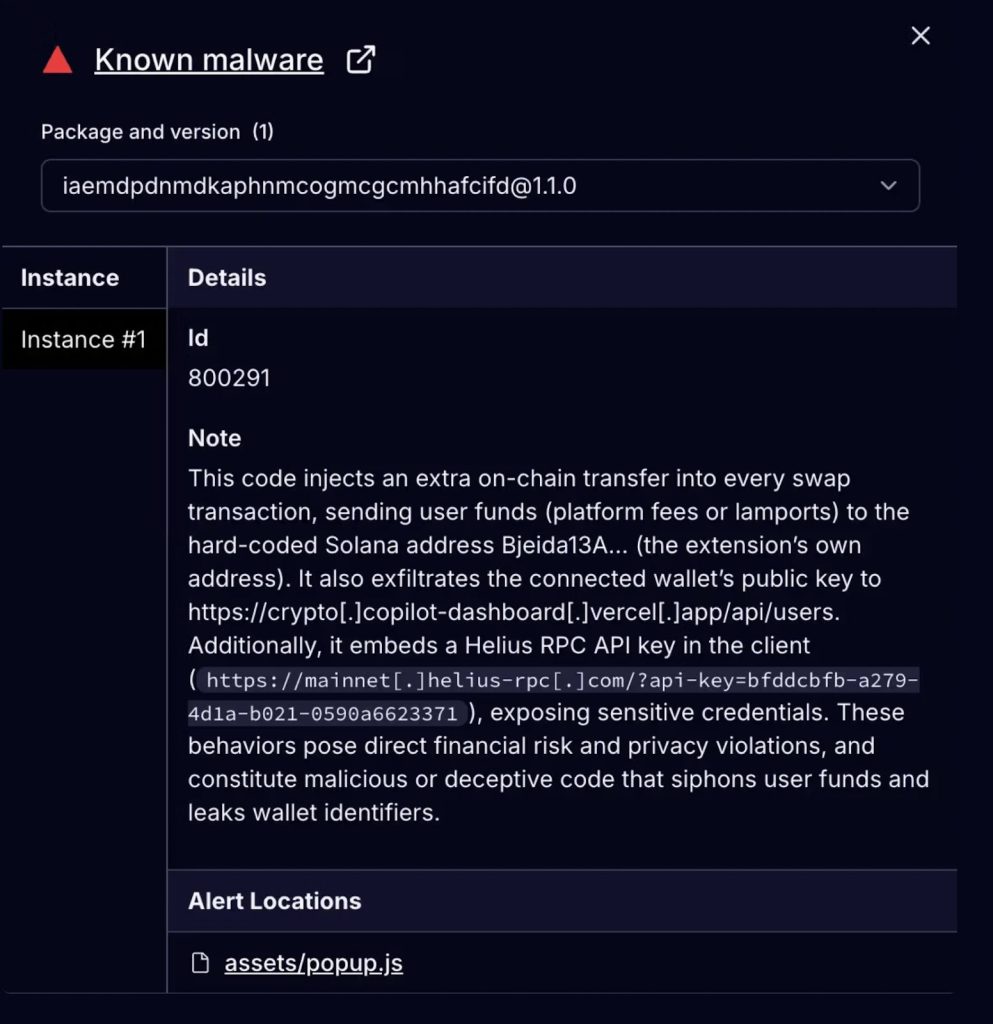
Task: Open the assets/popup.js file link
Action: tap(313, 963)
